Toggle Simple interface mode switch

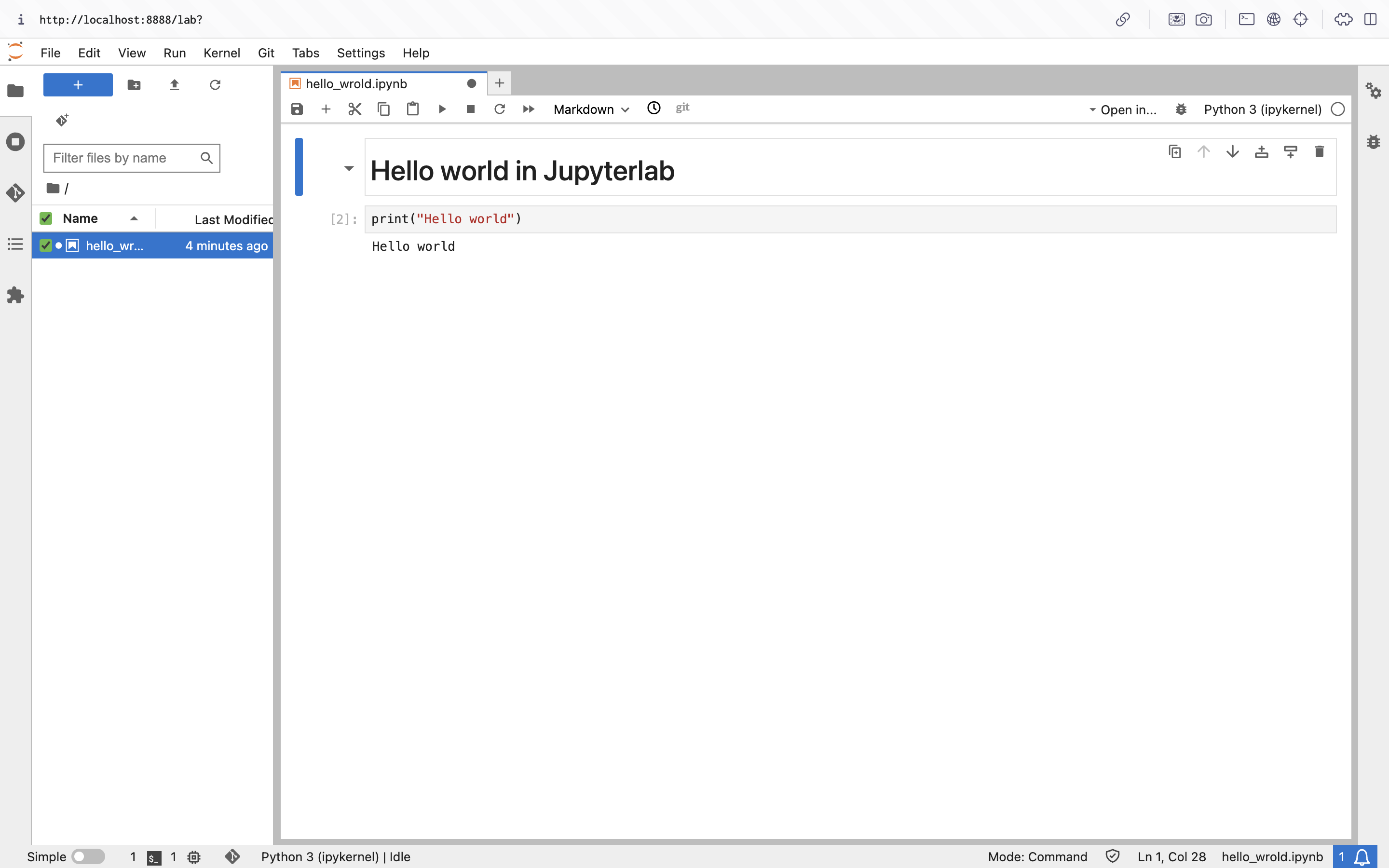point(88,856)
